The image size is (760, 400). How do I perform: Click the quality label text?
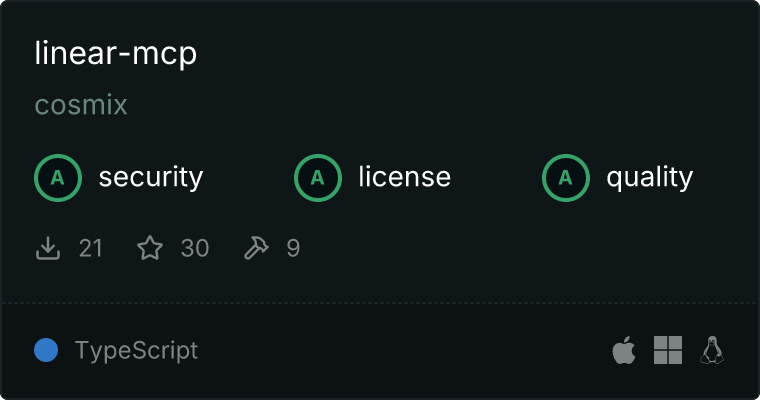649,177
